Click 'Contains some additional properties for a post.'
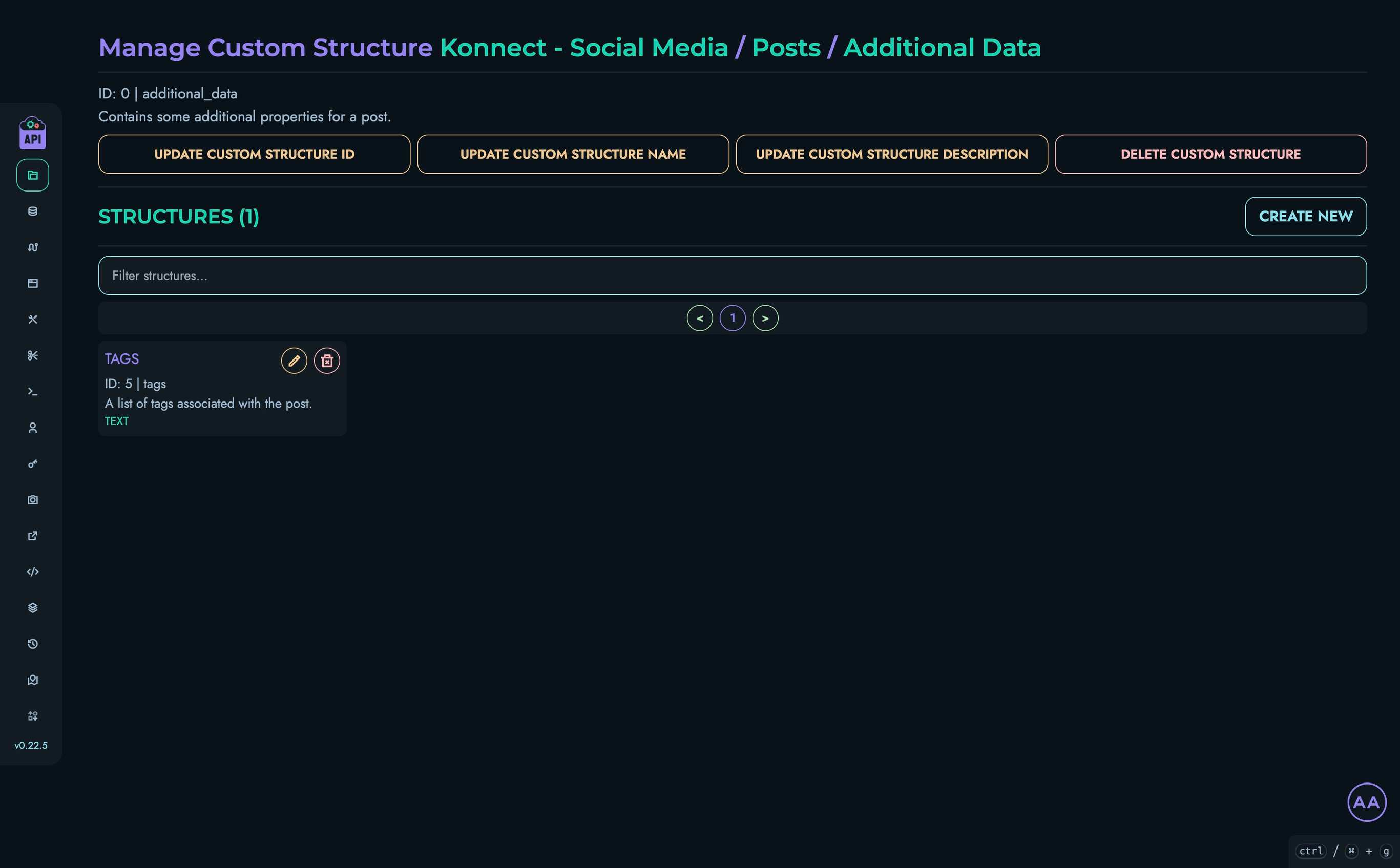Screen dimensions: 1400x868 (x=245, y=117)
